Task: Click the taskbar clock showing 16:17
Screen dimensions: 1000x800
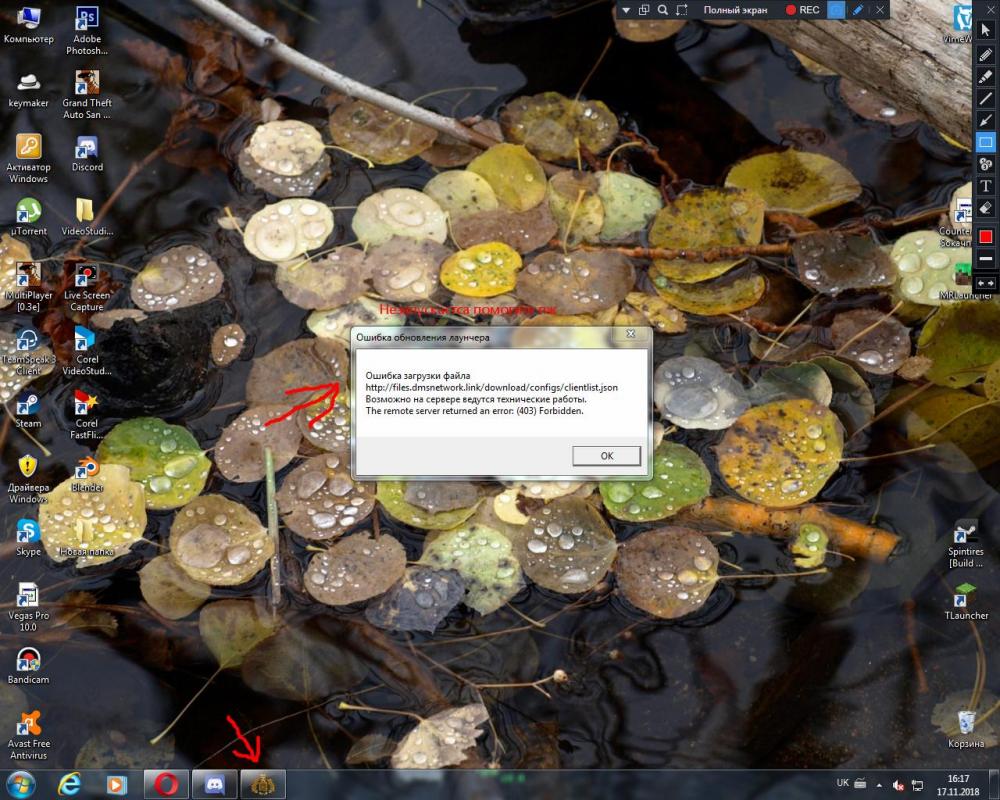Action: 958,784
